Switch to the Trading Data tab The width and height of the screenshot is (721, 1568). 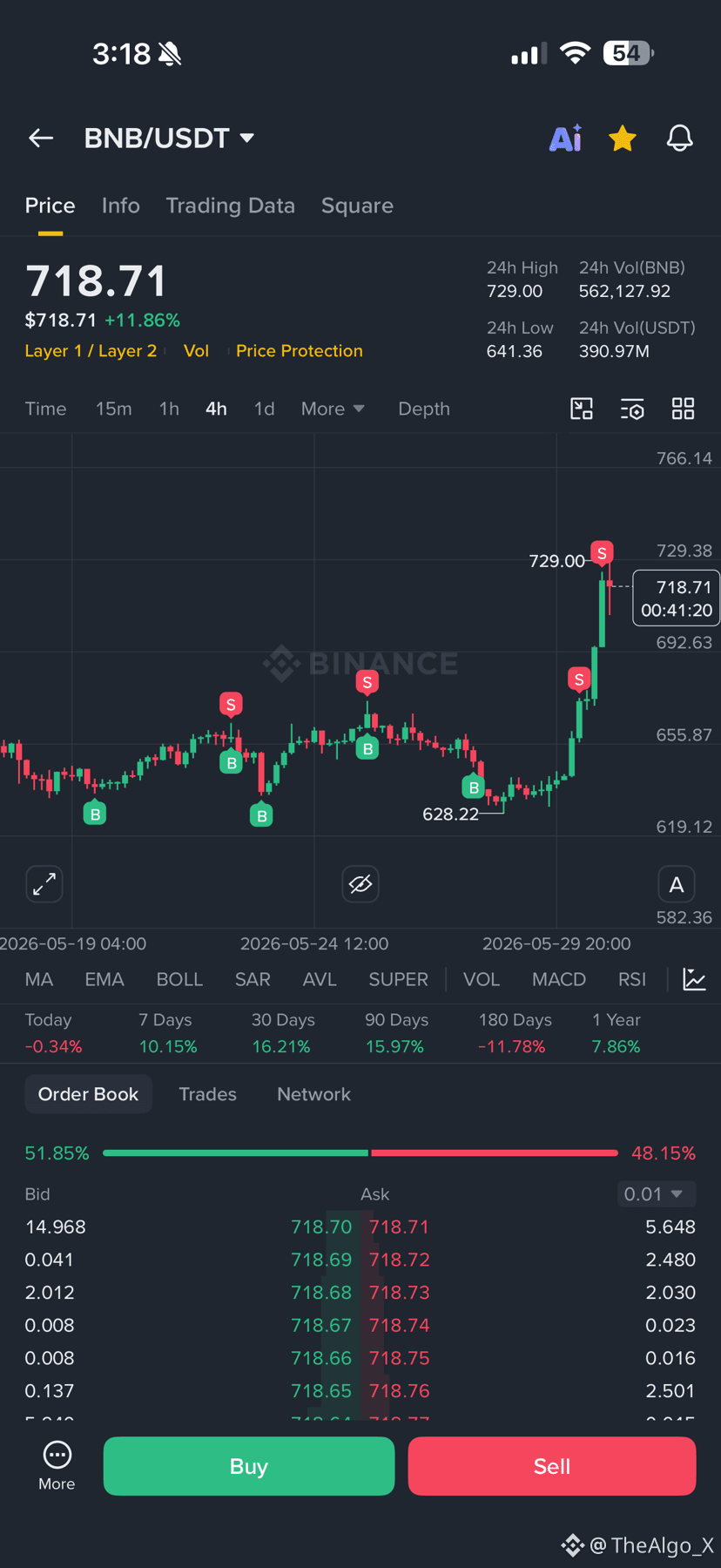pos(230,206)
